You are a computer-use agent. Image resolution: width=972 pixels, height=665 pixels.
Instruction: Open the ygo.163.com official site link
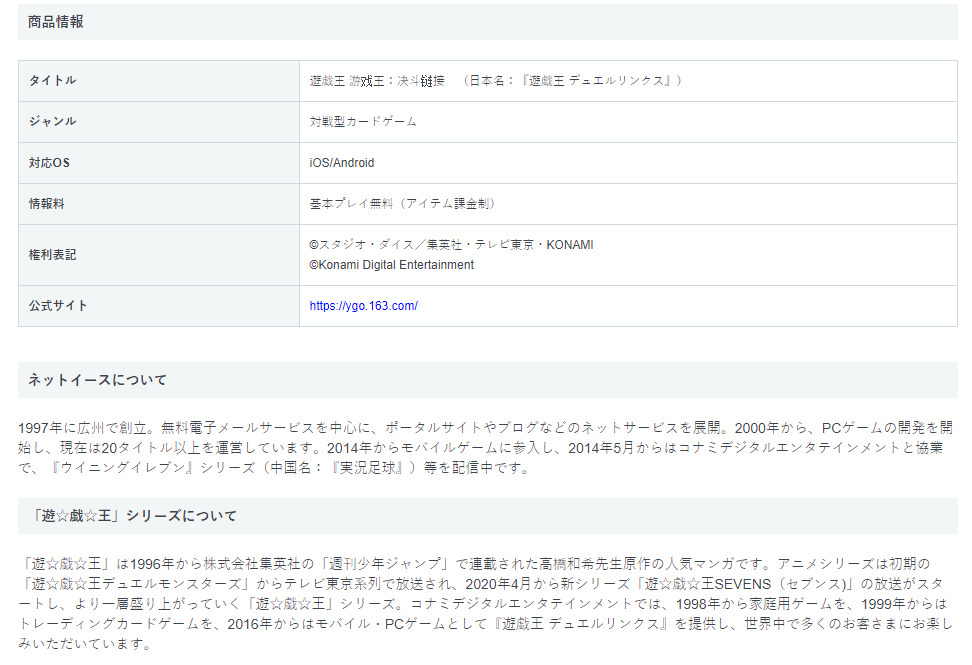363,306
